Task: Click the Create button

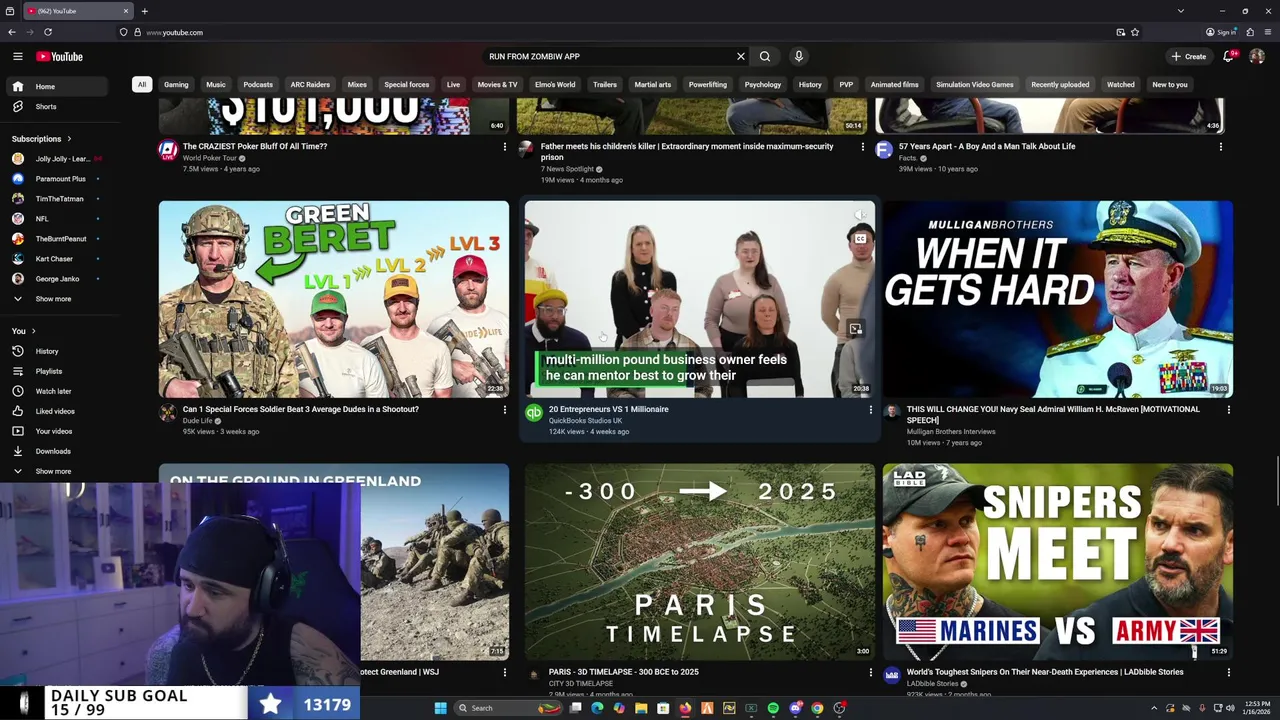Action: [1190, 57]
